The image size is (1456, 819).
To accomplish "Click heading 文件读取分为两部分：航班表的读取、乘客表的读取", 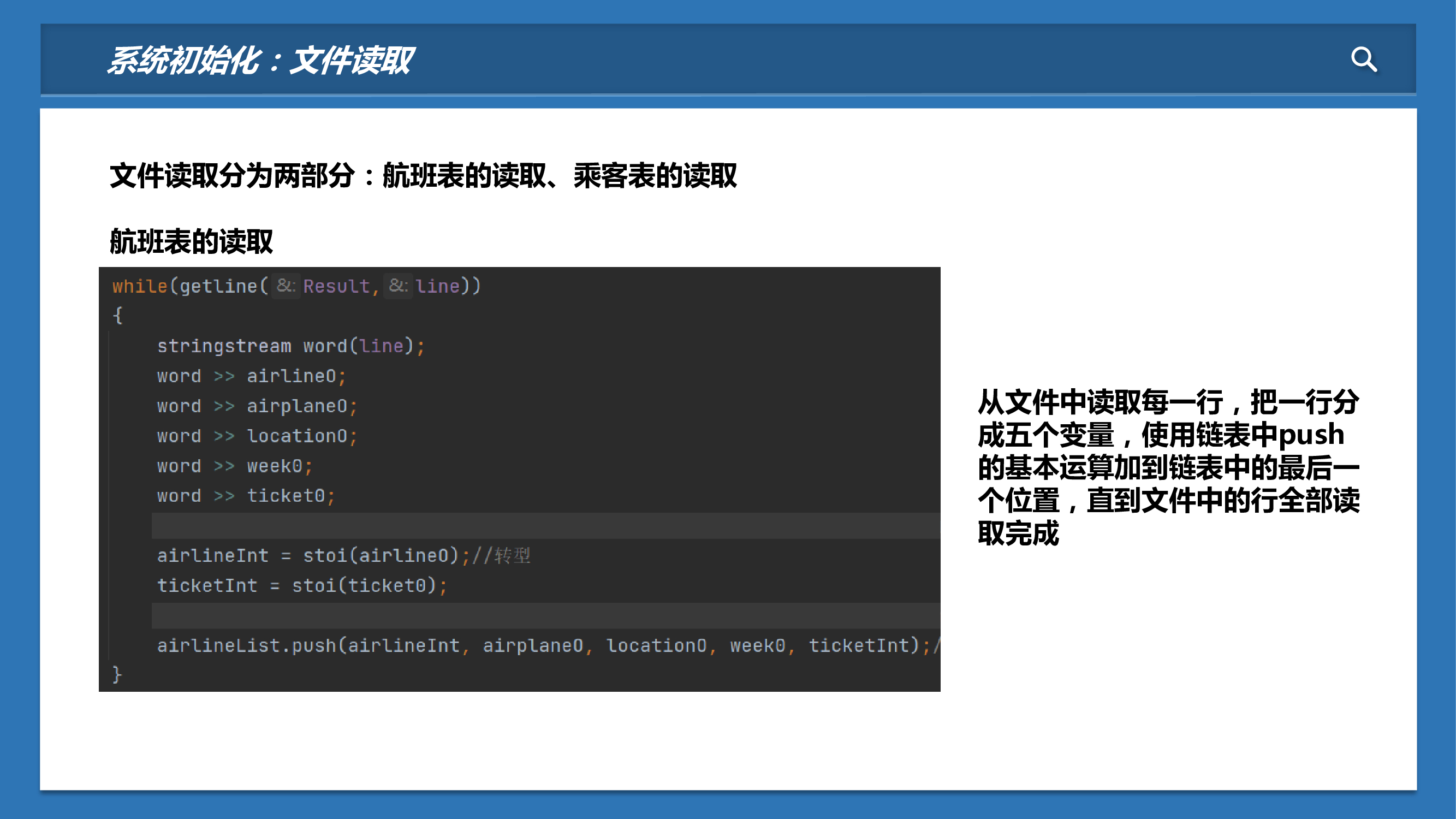I will [x=423, y=175].
